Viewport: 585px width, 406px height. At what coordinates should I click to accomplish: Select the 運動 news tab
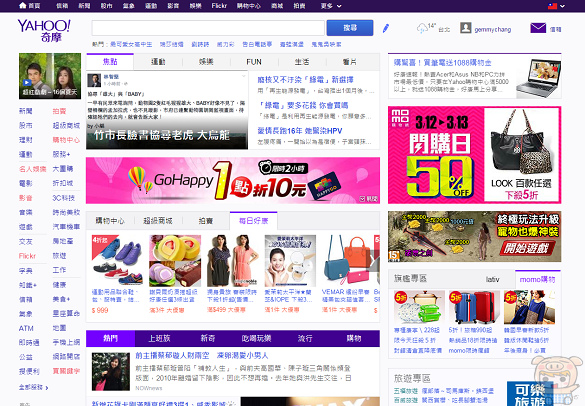[158, 62]
